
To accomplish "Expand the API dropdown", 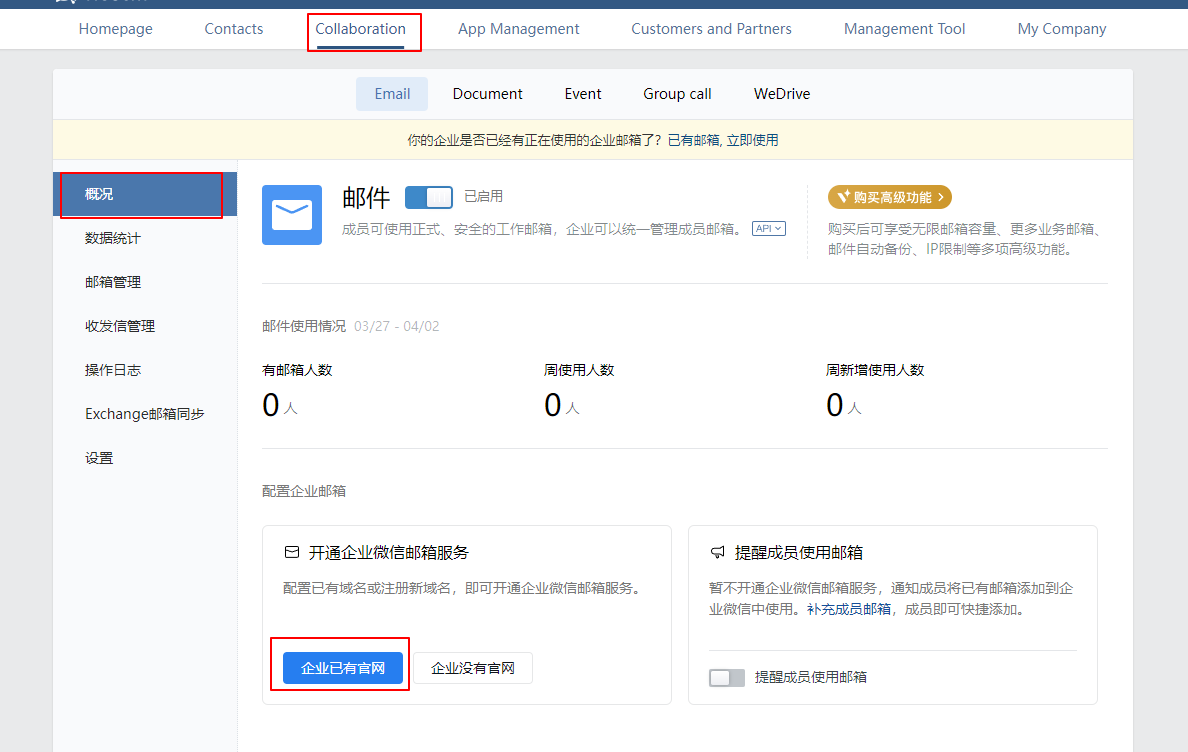I will [768, 229].
